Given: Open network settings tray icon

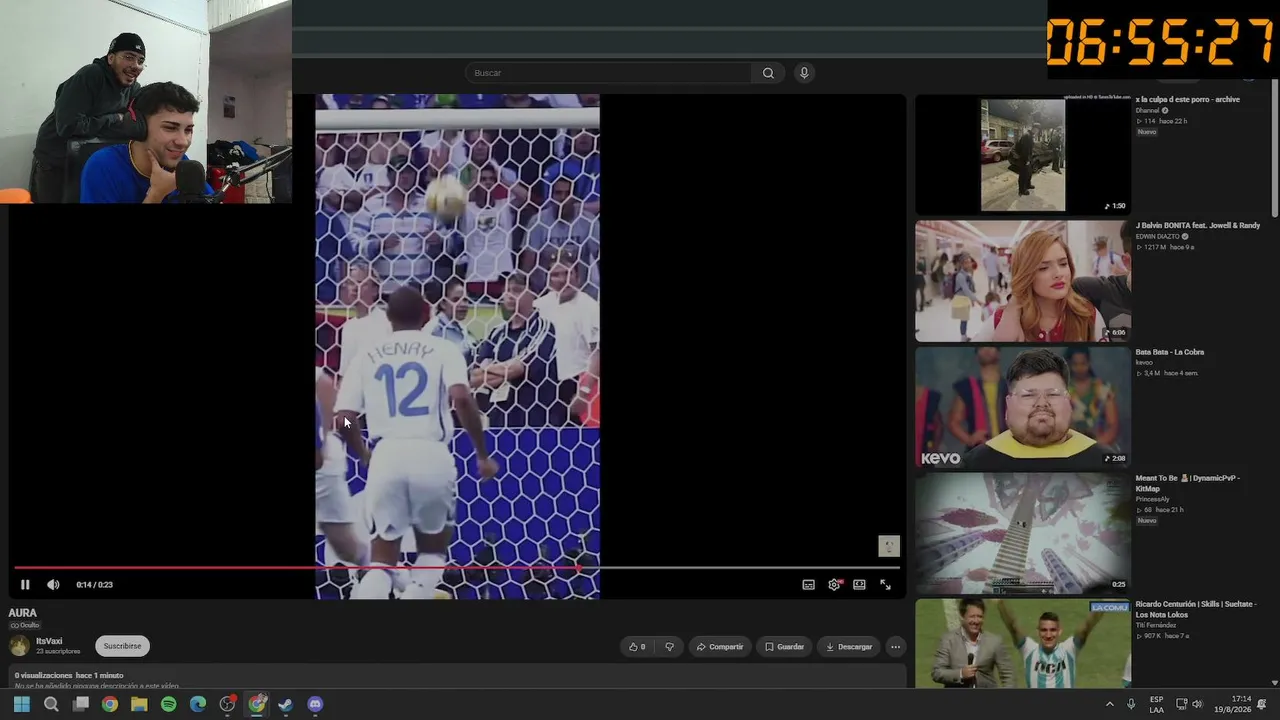Looking at the screenshot, I should point(1181,704).
